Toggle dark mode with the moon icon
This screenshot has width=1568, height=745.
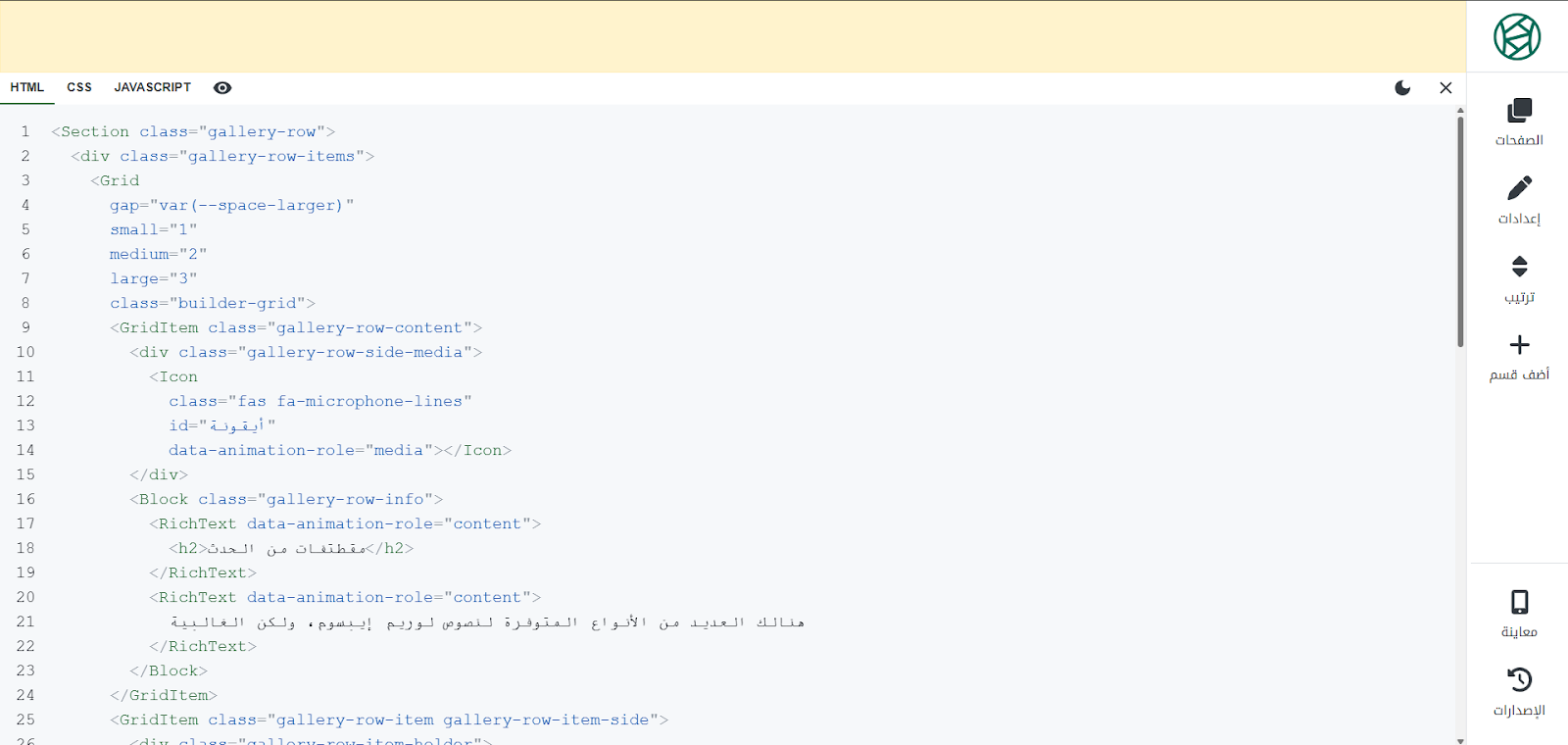(x=1402, y=88)
